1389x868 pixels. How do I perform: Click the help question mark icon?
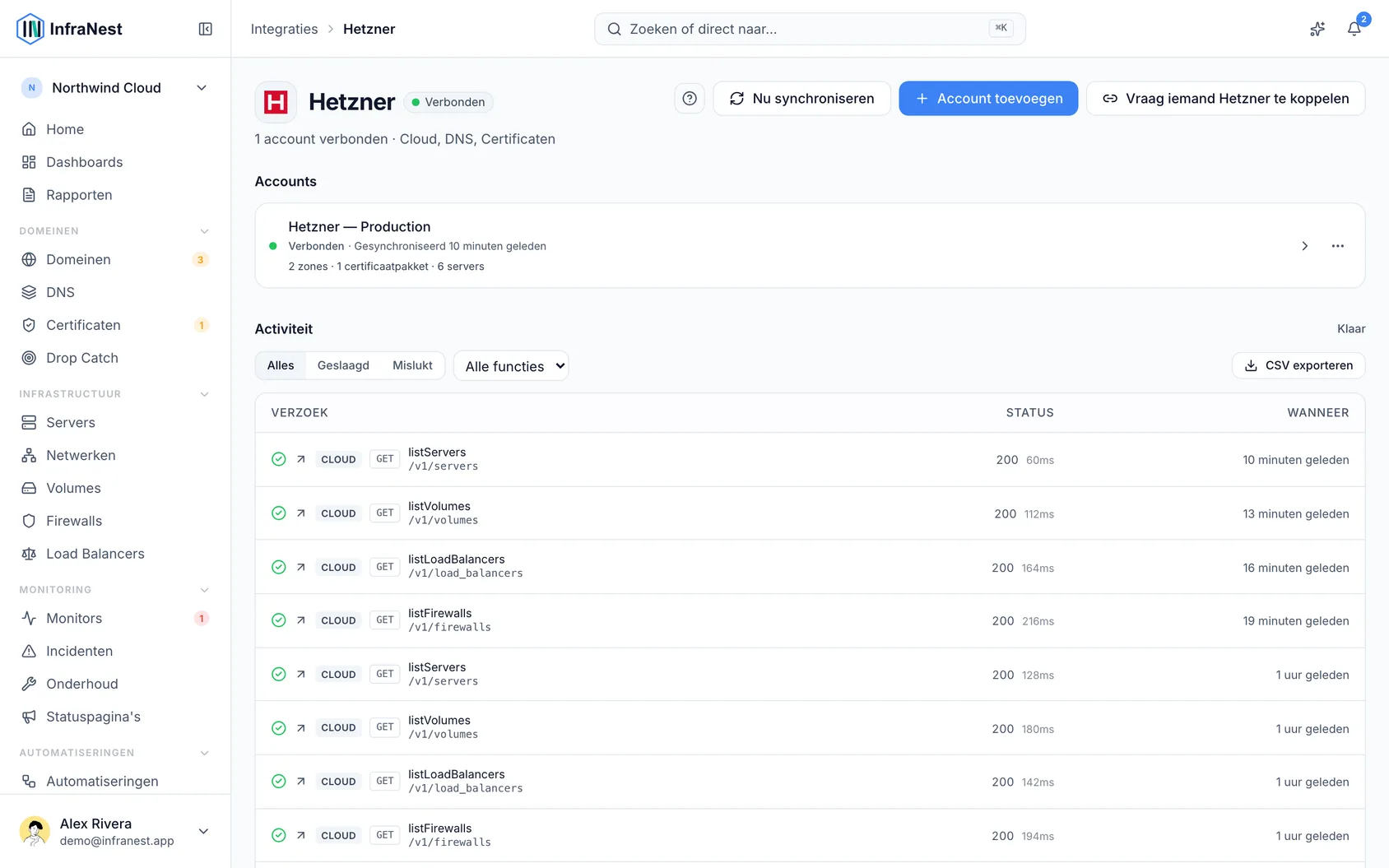(690, 99)
